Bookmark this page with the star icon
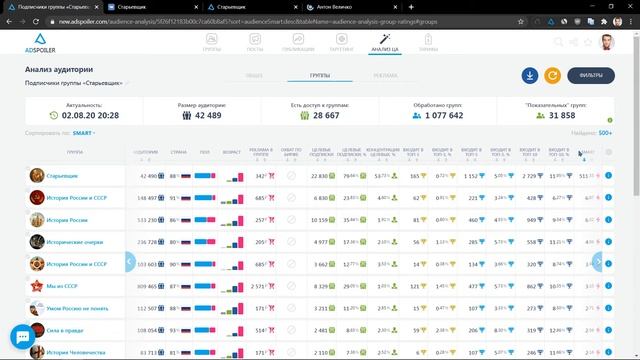Image resolution: width=640 pixels, height=360 pixels. (520, 22)
